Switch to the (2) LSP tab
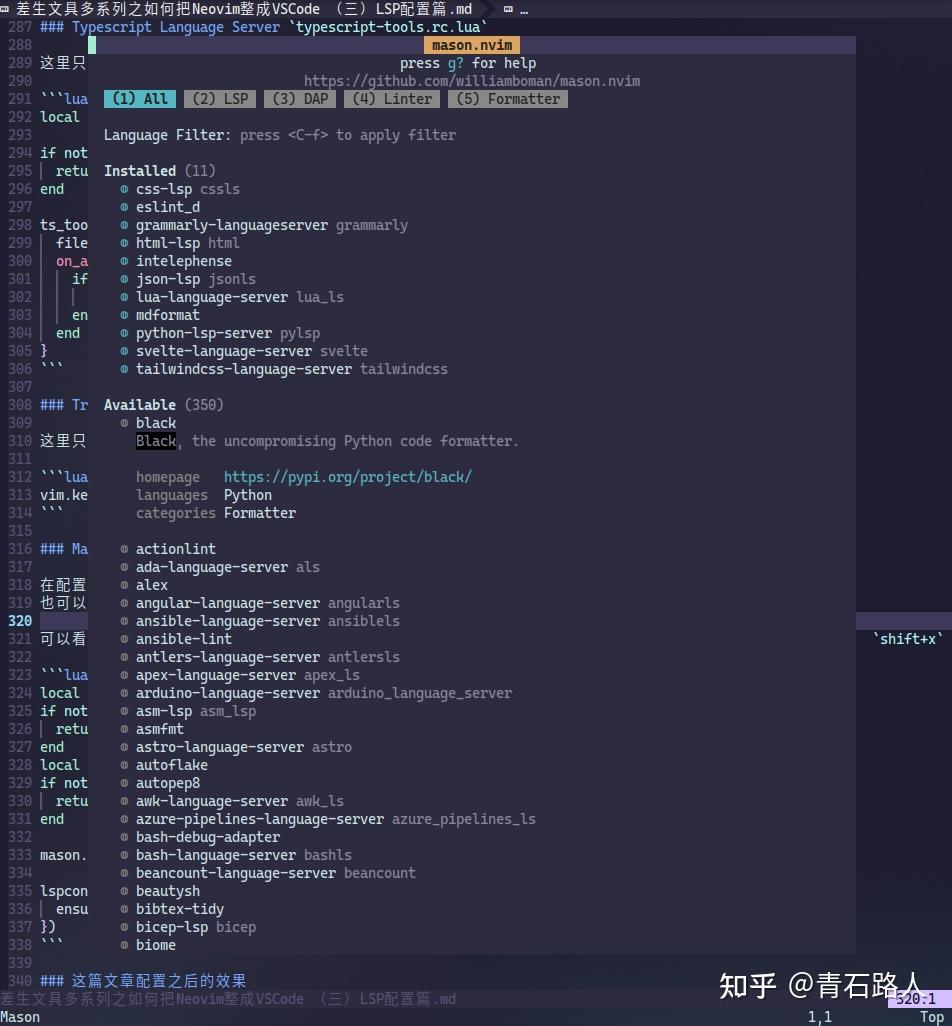This screenshot has height=1026, width=952. click(219, 99)
